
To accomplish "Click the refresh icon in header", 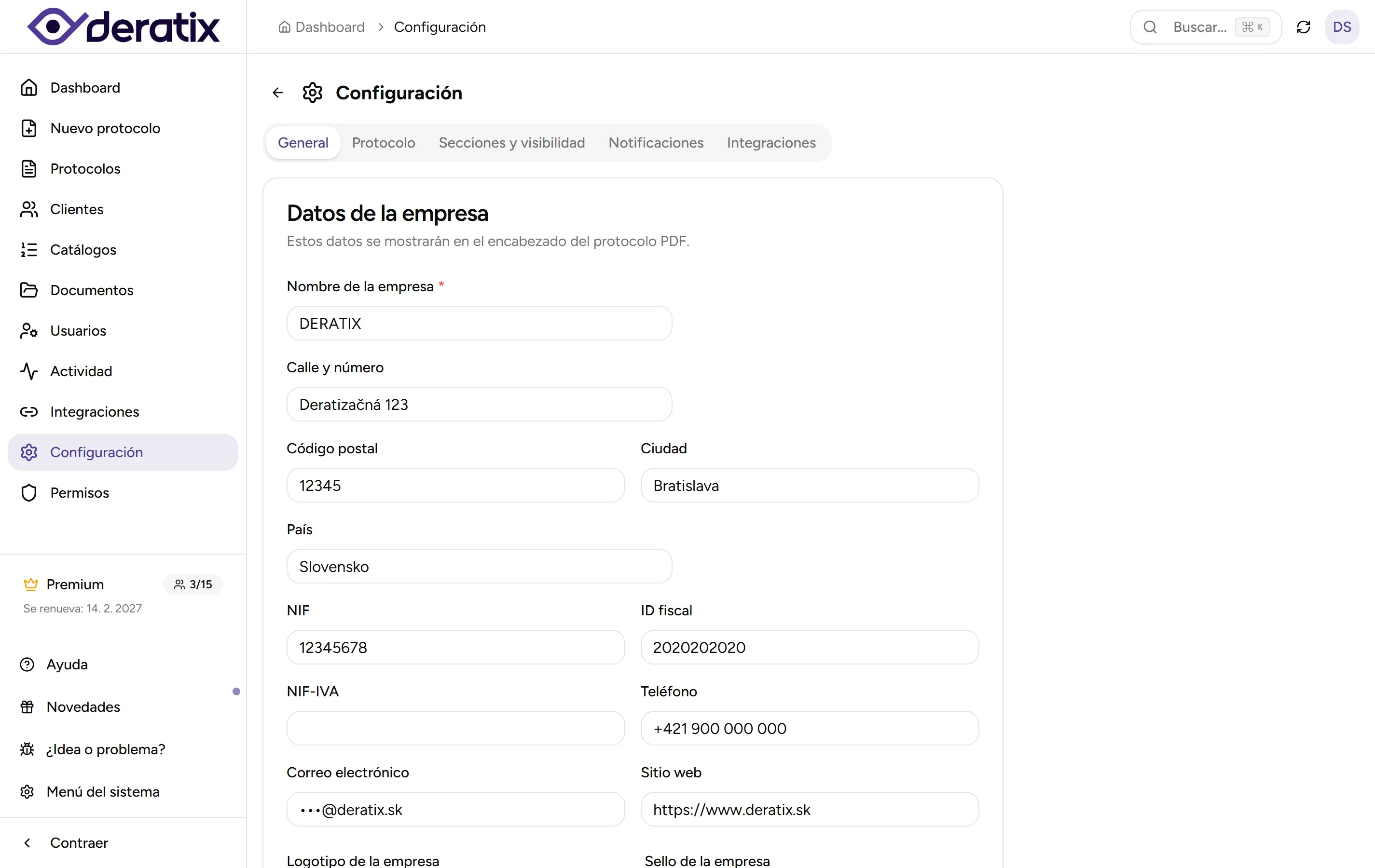I will point(1303,27).
